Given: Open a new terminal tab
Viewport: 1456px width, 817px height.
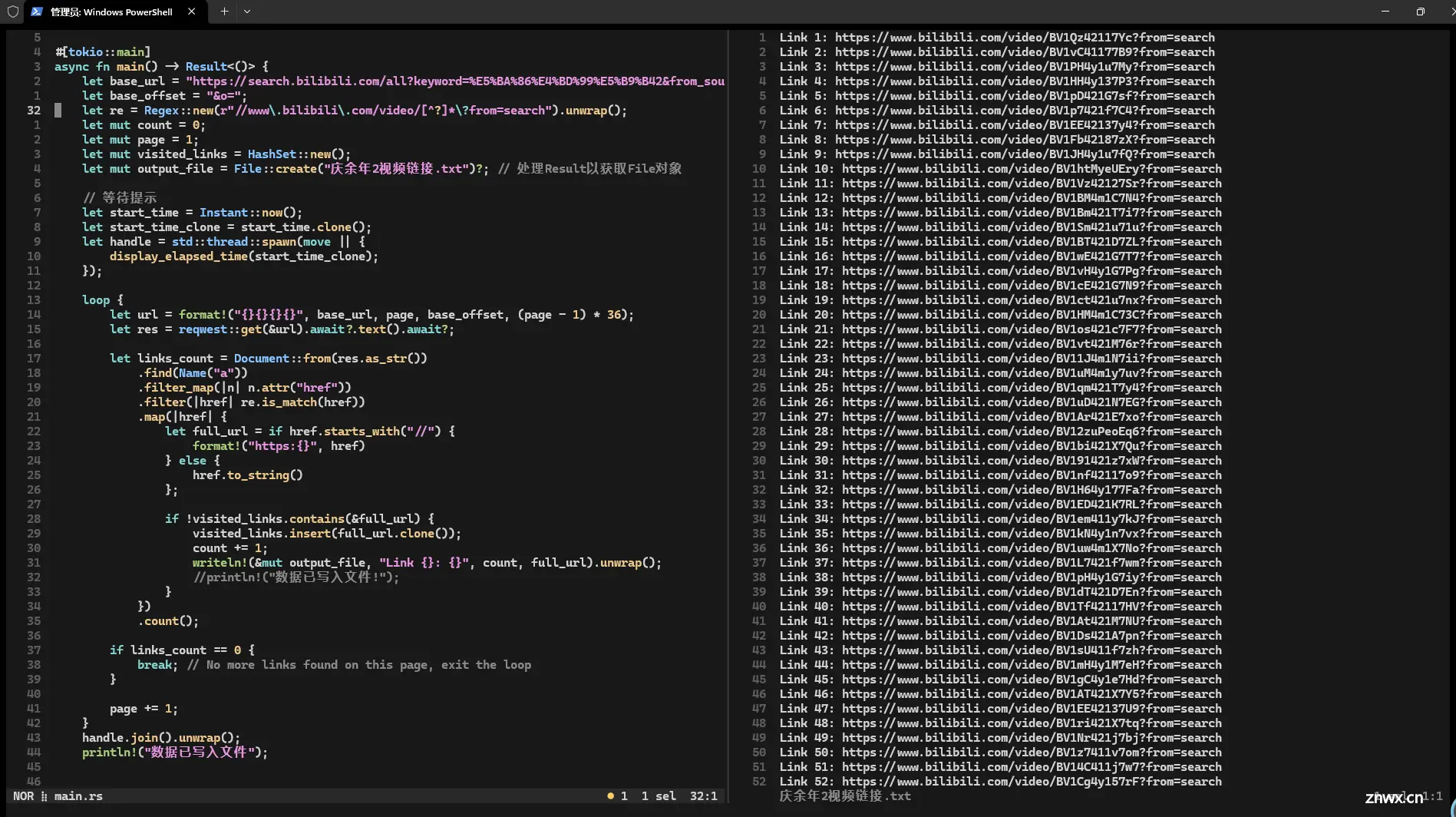Looking at the screenshot, I should (x=224, y=12).
